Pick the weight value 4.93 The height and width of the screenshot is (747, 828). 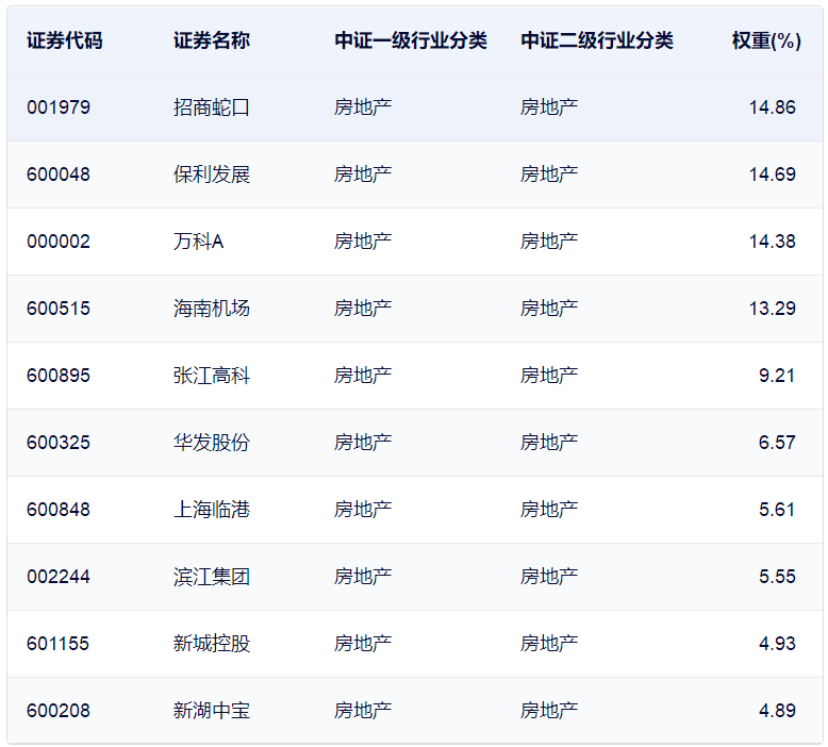pos(777,644)
